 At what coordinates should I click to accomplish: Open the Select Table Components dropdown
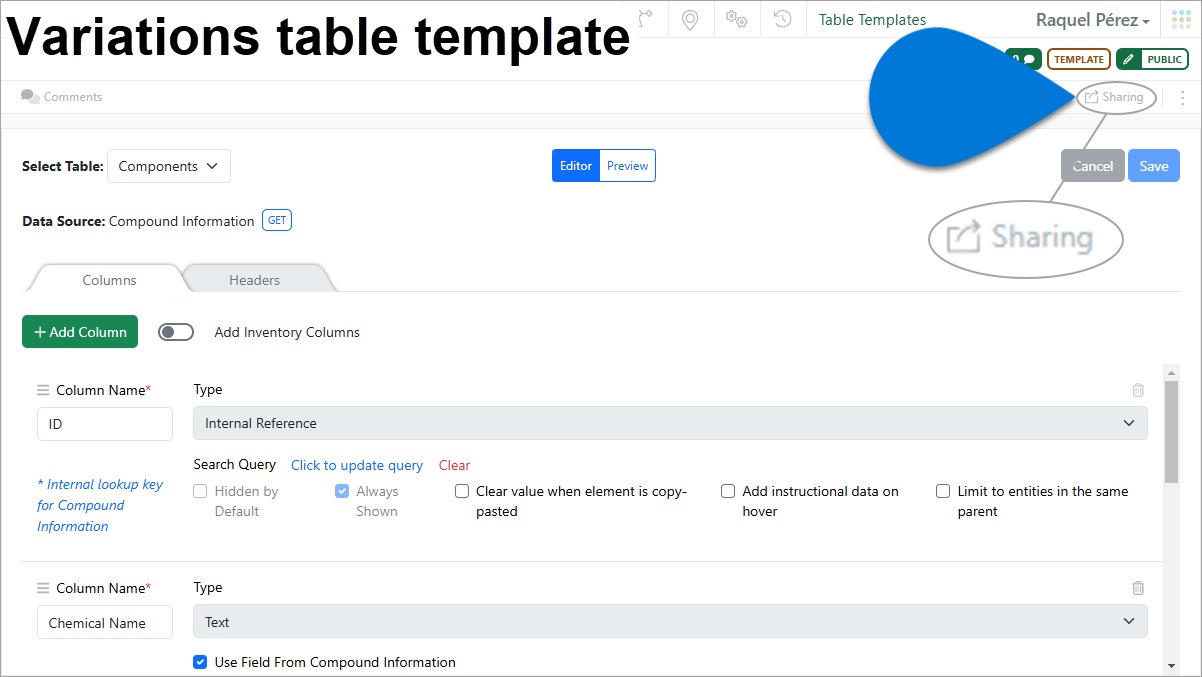(168, 166)
